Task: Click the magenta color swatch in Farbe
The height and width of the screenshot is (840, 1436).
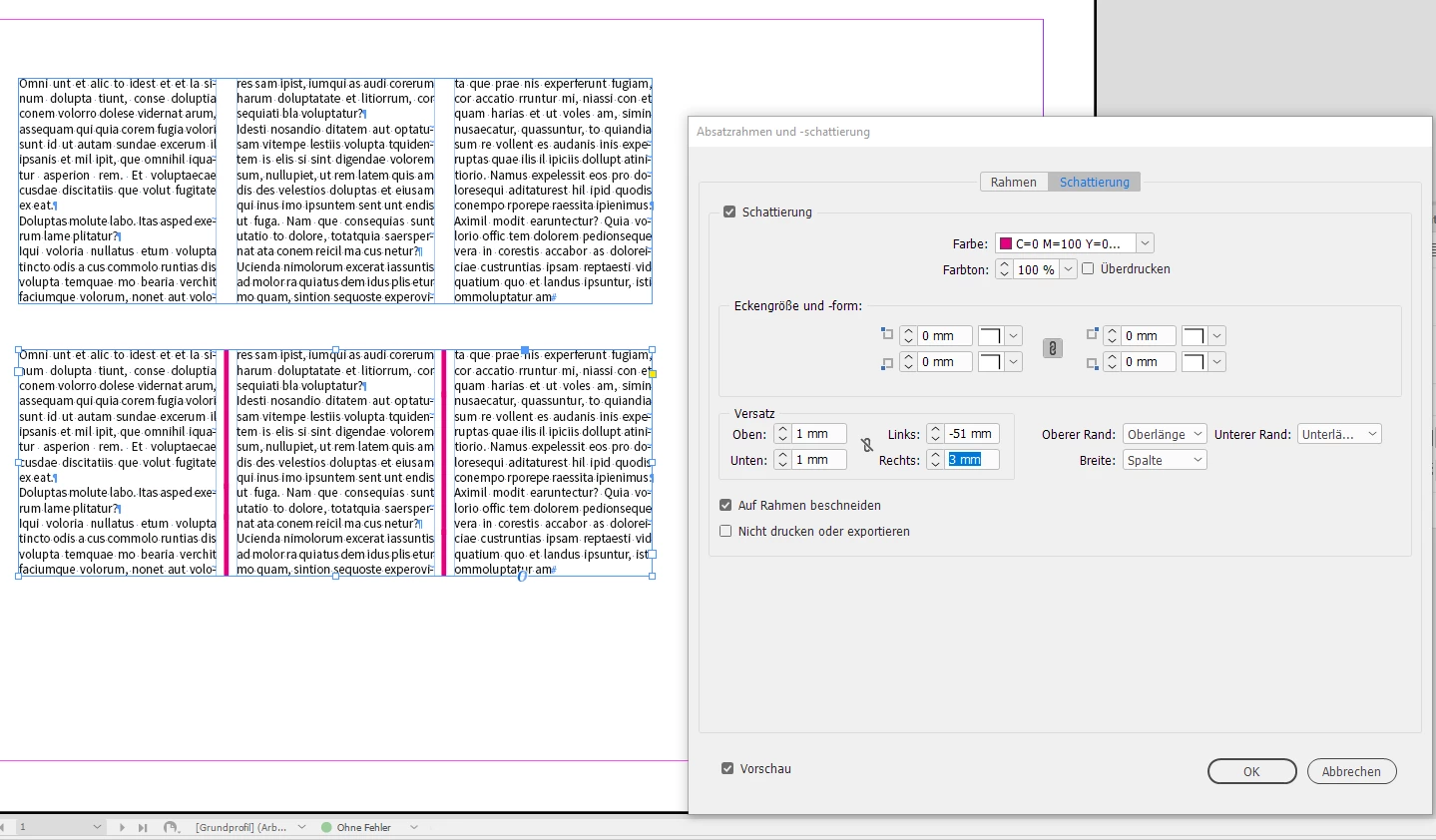Action: (x=1006, y=243)
